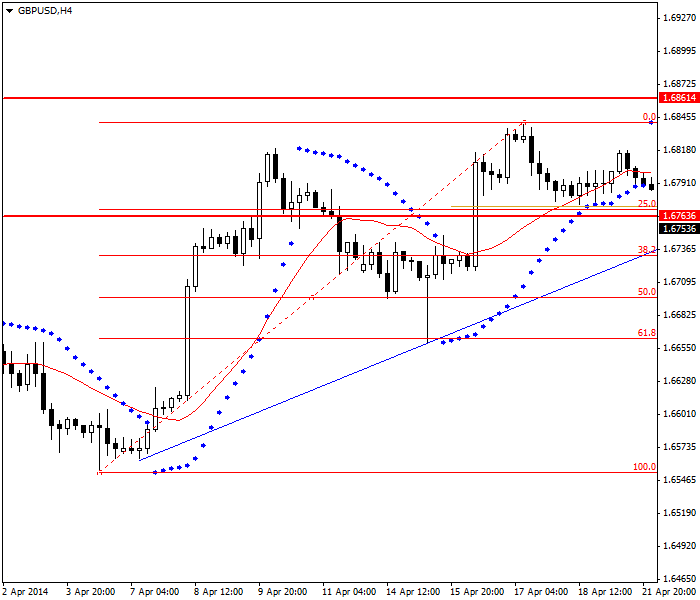700x600 pixels.
Task: Select the Fibonacci 50.0 level label
Action: 646,292
